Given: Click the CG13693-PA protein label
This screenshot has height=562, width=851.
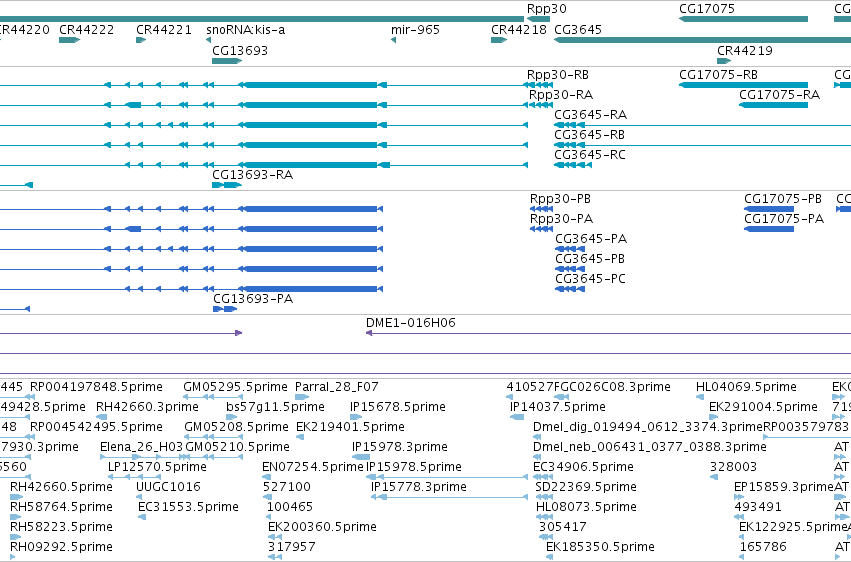Looking at the screenshot, I should pos(253,298).
